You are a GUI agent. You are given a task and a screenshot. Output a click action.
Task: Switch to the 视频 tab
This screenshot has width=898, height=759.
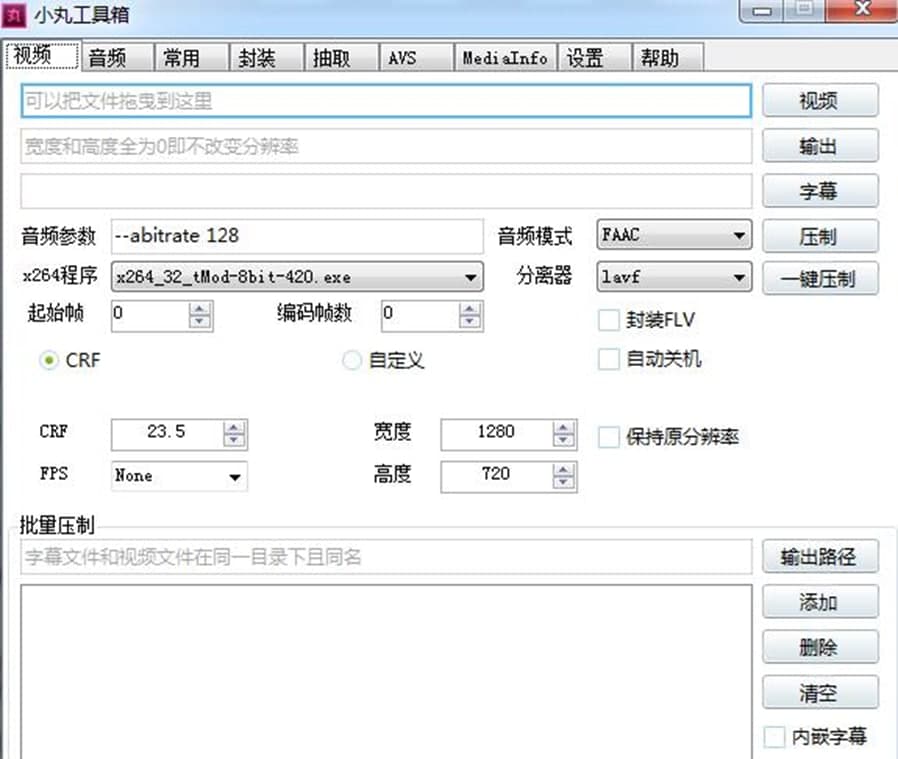(42, 56)
